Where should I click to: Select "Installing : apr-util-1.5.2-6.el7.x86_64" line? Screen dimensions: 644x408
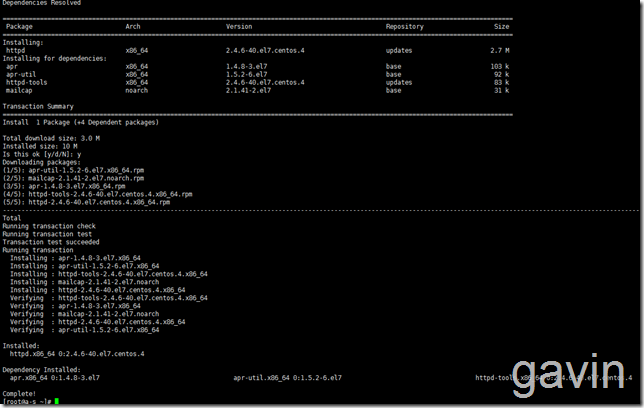pos(85,267)
